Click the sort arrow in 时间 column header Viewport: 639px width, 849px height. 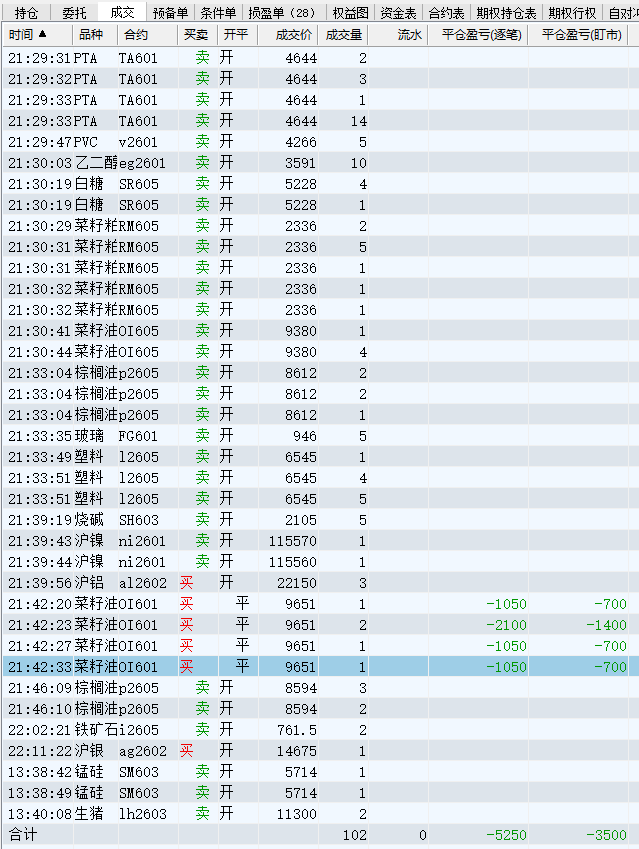42,34
